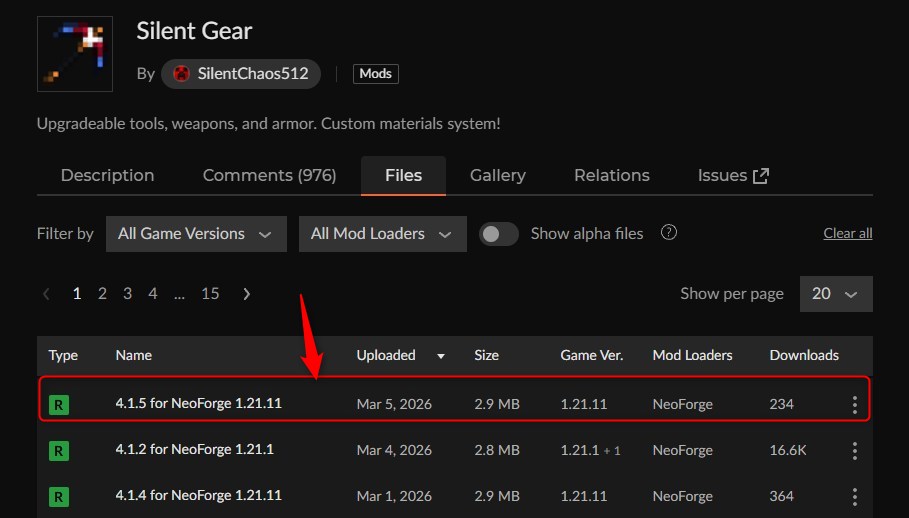Go to page 4 of files

pyautogui.click(x=152, y=294)
